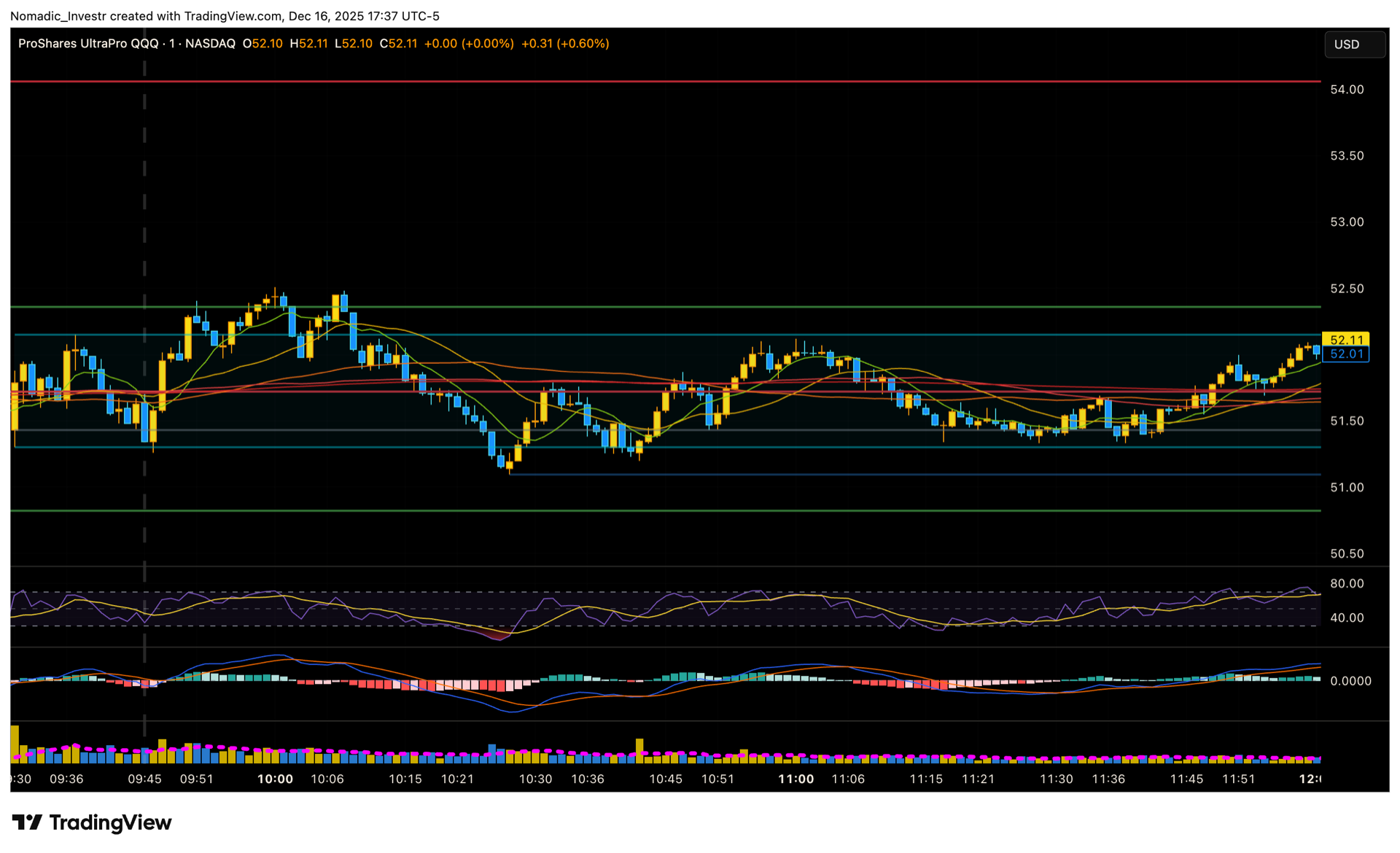Click the RSI 80.00 scale label

point(1346,584)
